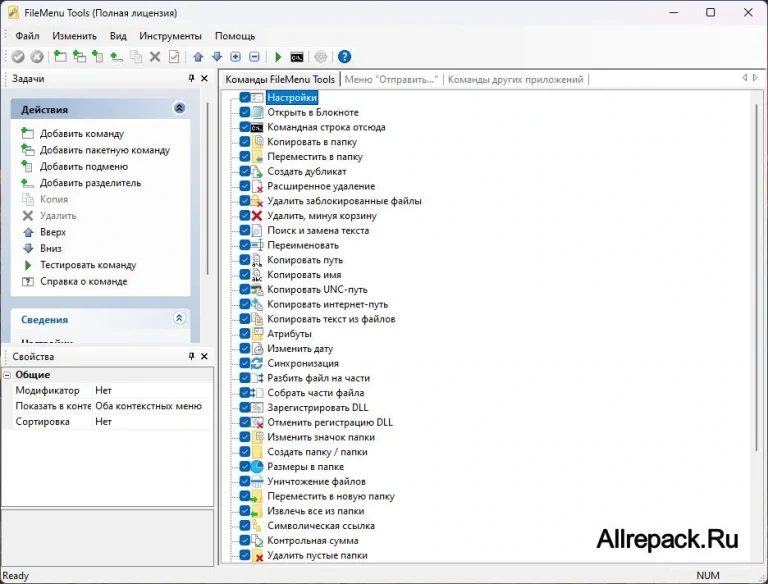Open the Инструменты menu
The height and width of the screenshot is (584, 768).
170,36
